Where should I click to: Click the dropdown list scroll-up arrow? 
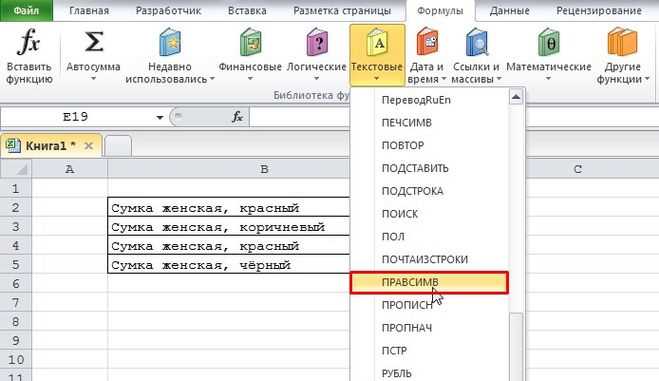click(x=516, y=97)
